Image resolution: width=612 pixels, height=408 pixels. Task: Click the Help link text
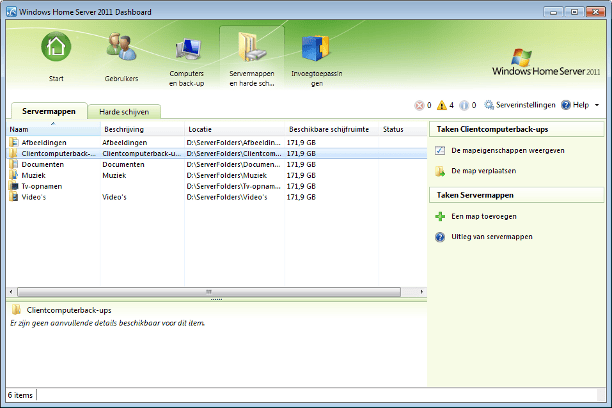[x=580, y=105]
